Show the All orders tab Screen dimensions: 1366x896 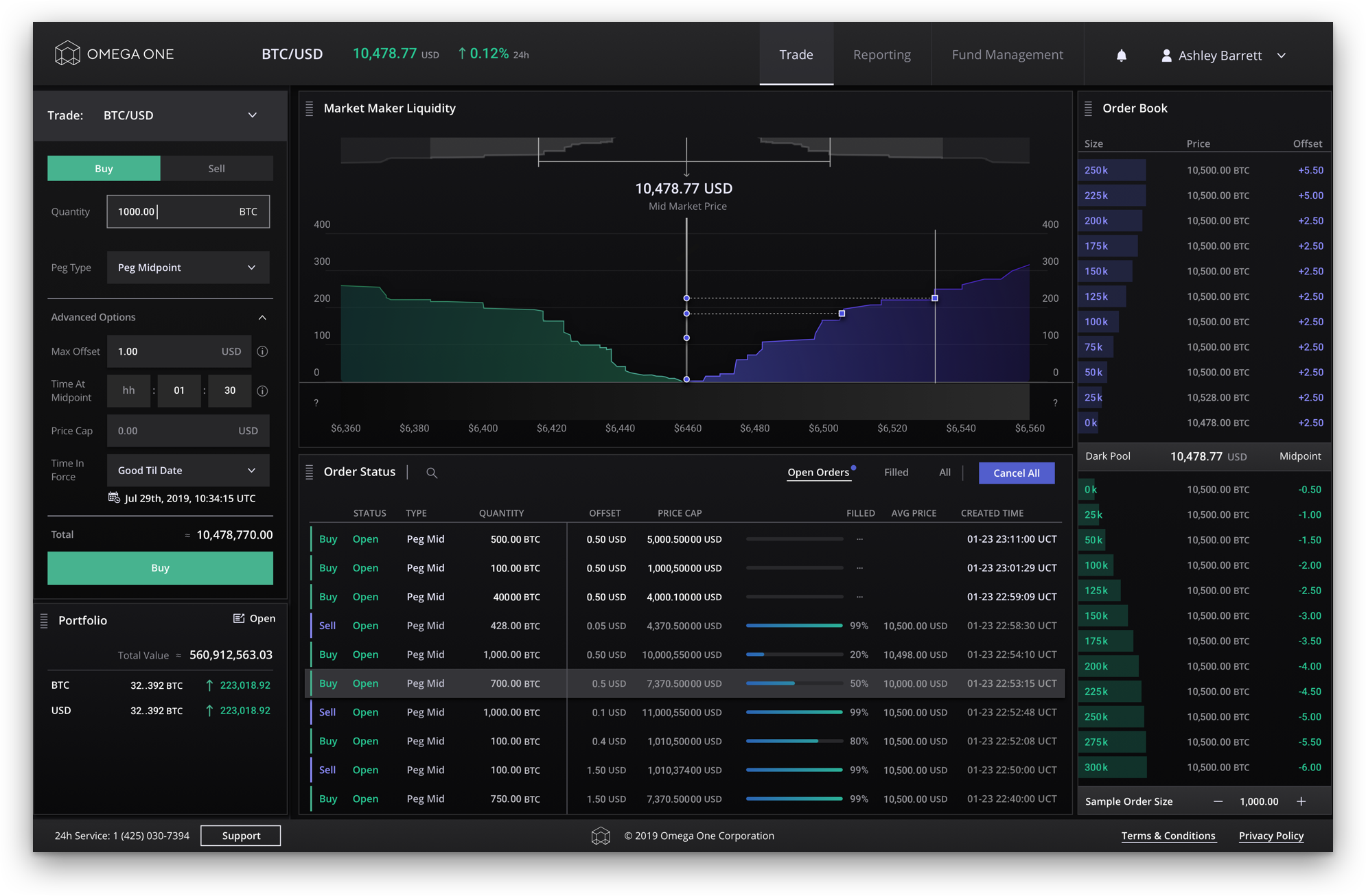point(945,472)
